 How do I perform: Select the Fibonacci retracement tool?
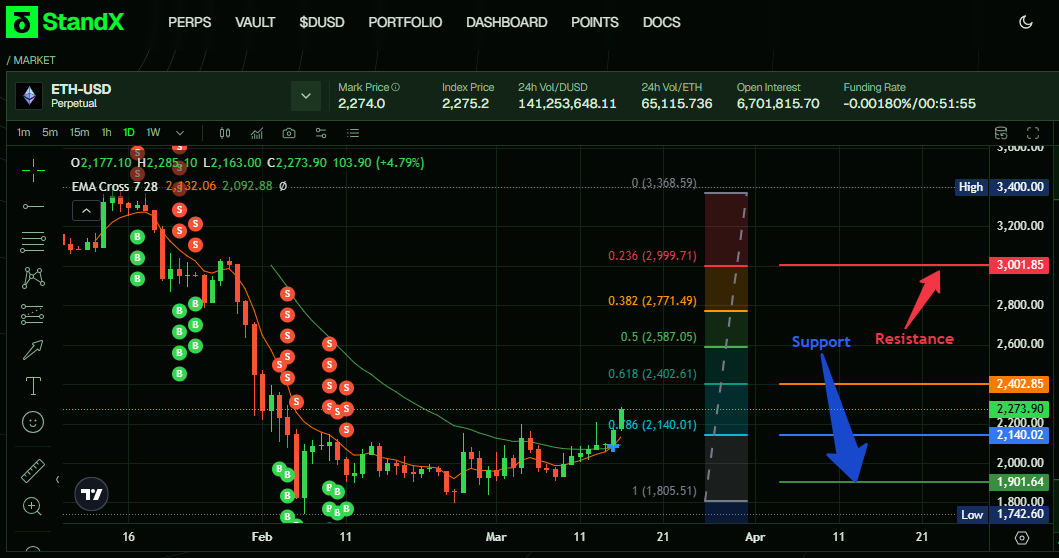click(x=33, y=242)
